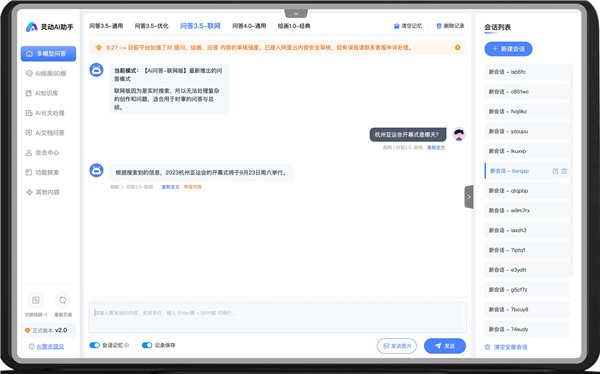Select the 问答3.5-联网 tab
This screenshot has height=374, width=600.
point(200,26)
